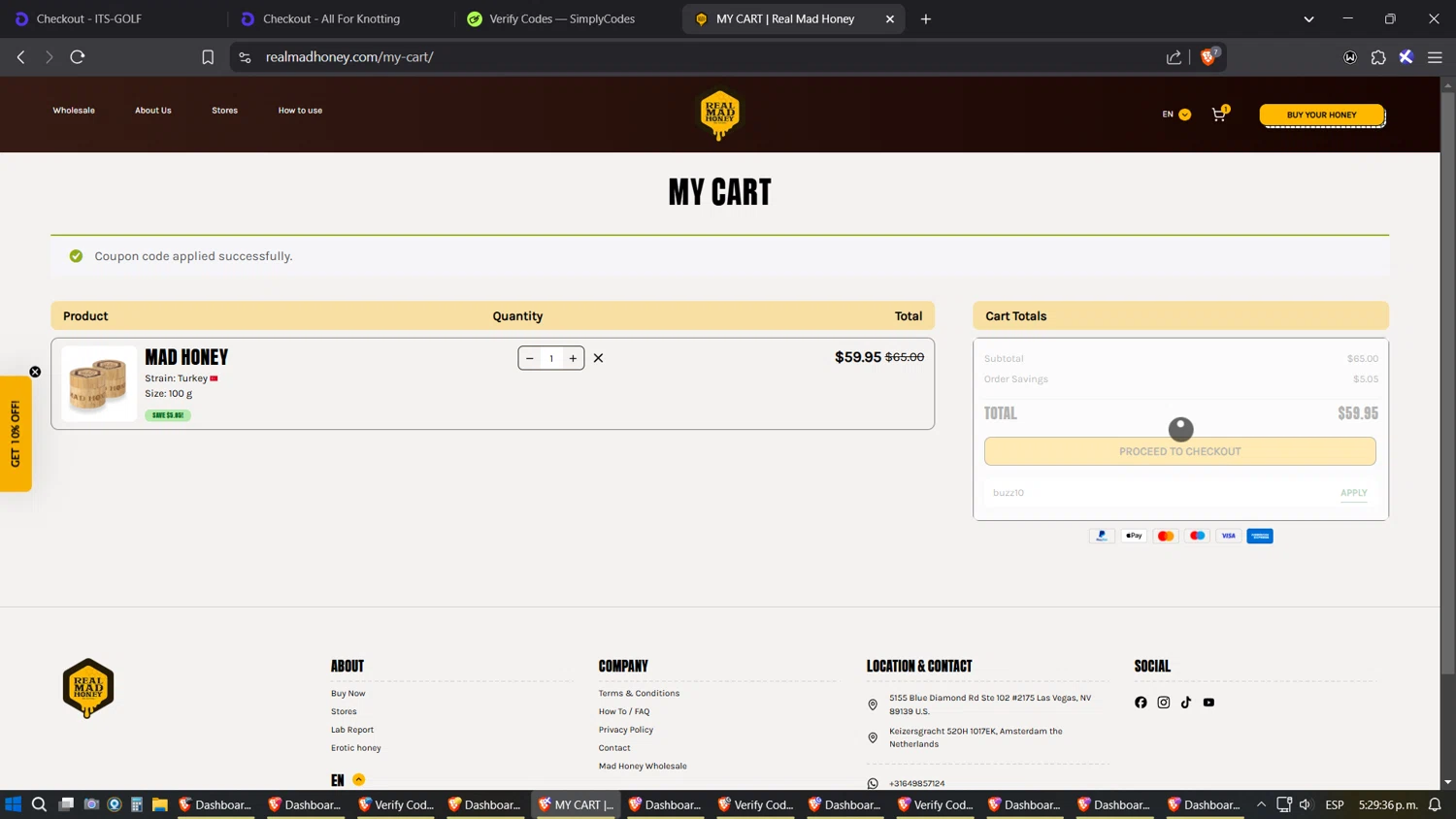Click the share page icon in address bar
The image size is (1456, 819).
click(x=1174, y=57)
